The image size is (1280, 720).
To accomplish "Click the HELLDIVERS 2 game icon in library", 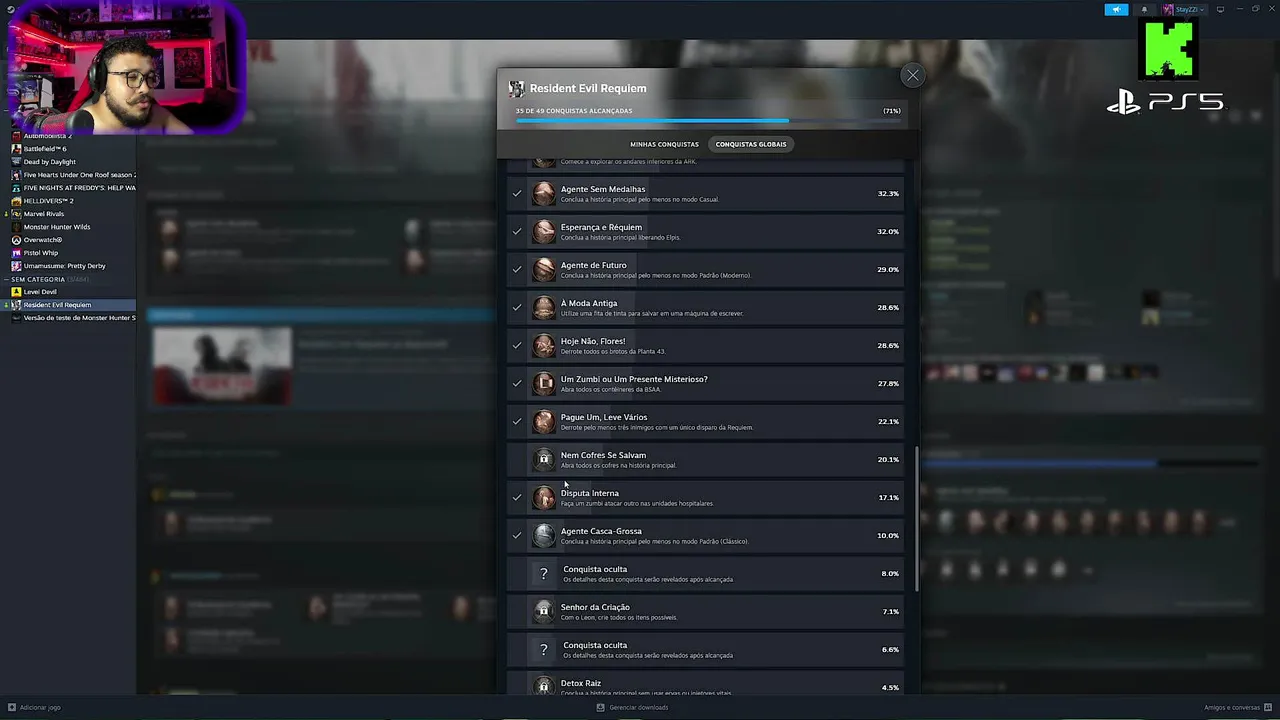I will point(16,201).
